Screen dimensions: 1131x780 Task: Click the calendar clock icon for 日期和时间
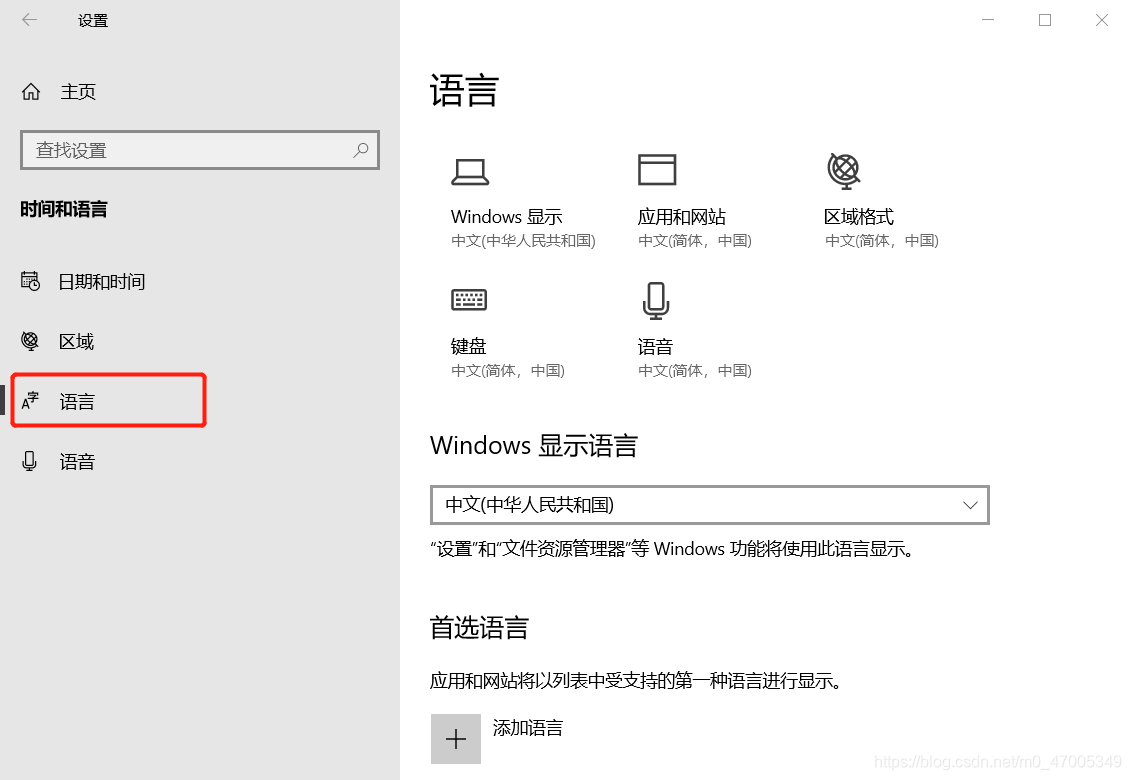coord(30,281)
